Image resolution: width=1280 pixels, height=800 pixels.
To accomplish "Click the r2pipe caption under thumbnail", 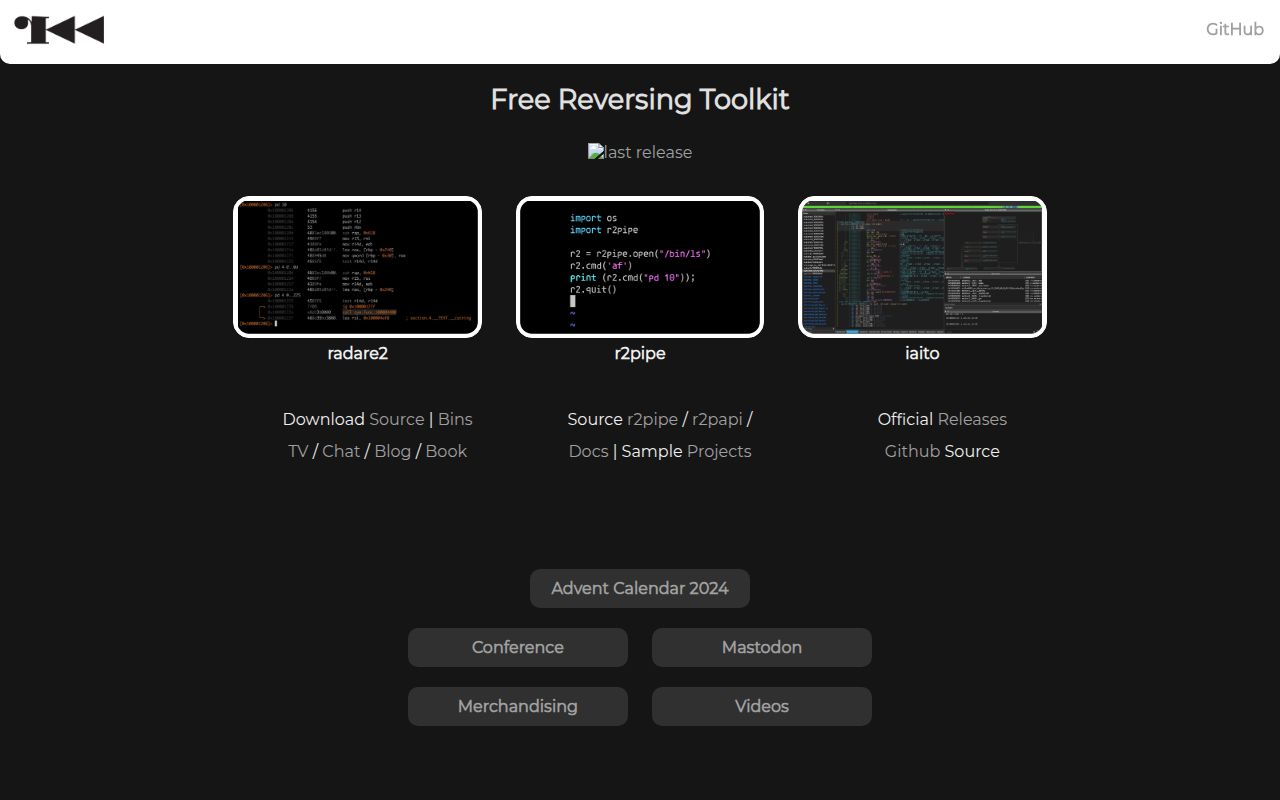I will coord(640,353).
